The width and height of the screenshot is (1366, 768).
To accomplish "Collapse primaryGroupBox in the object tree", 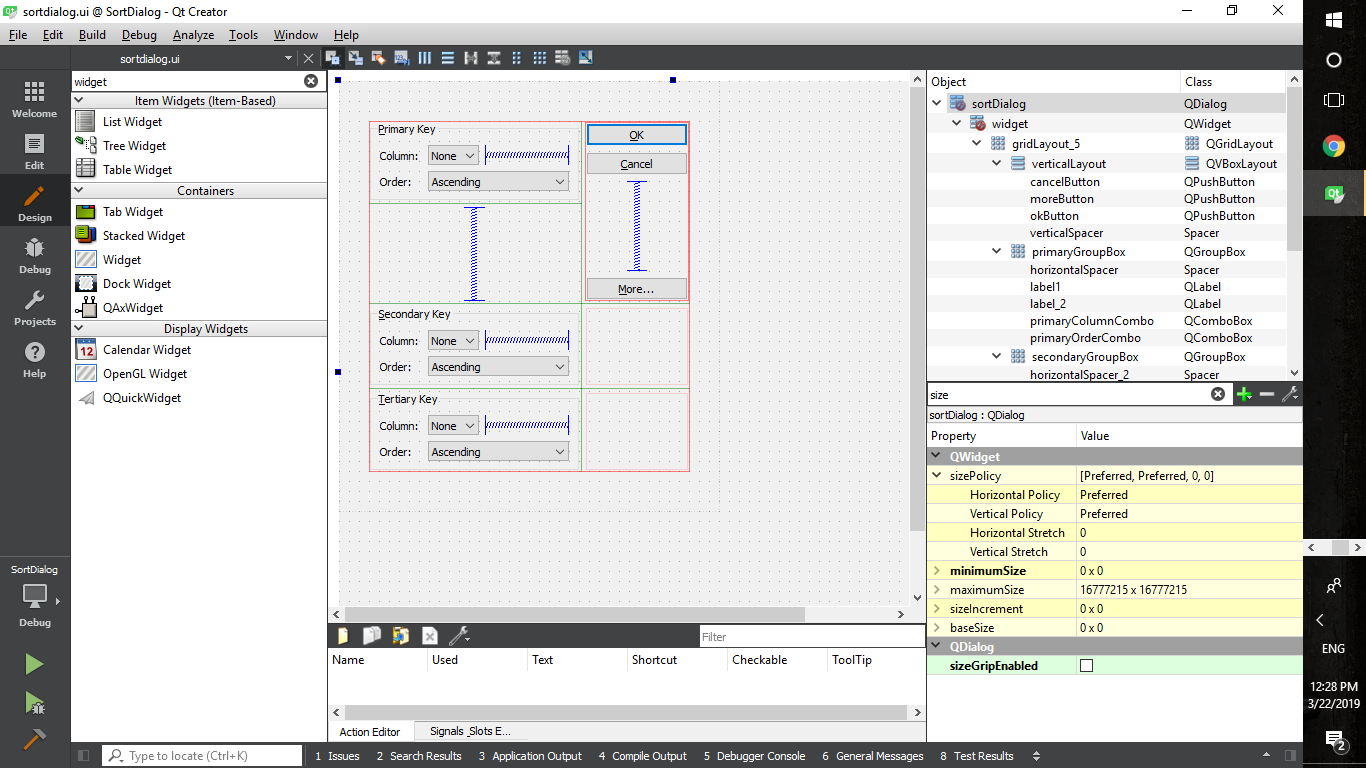I will pyautogui.click(x=997, y=252).
